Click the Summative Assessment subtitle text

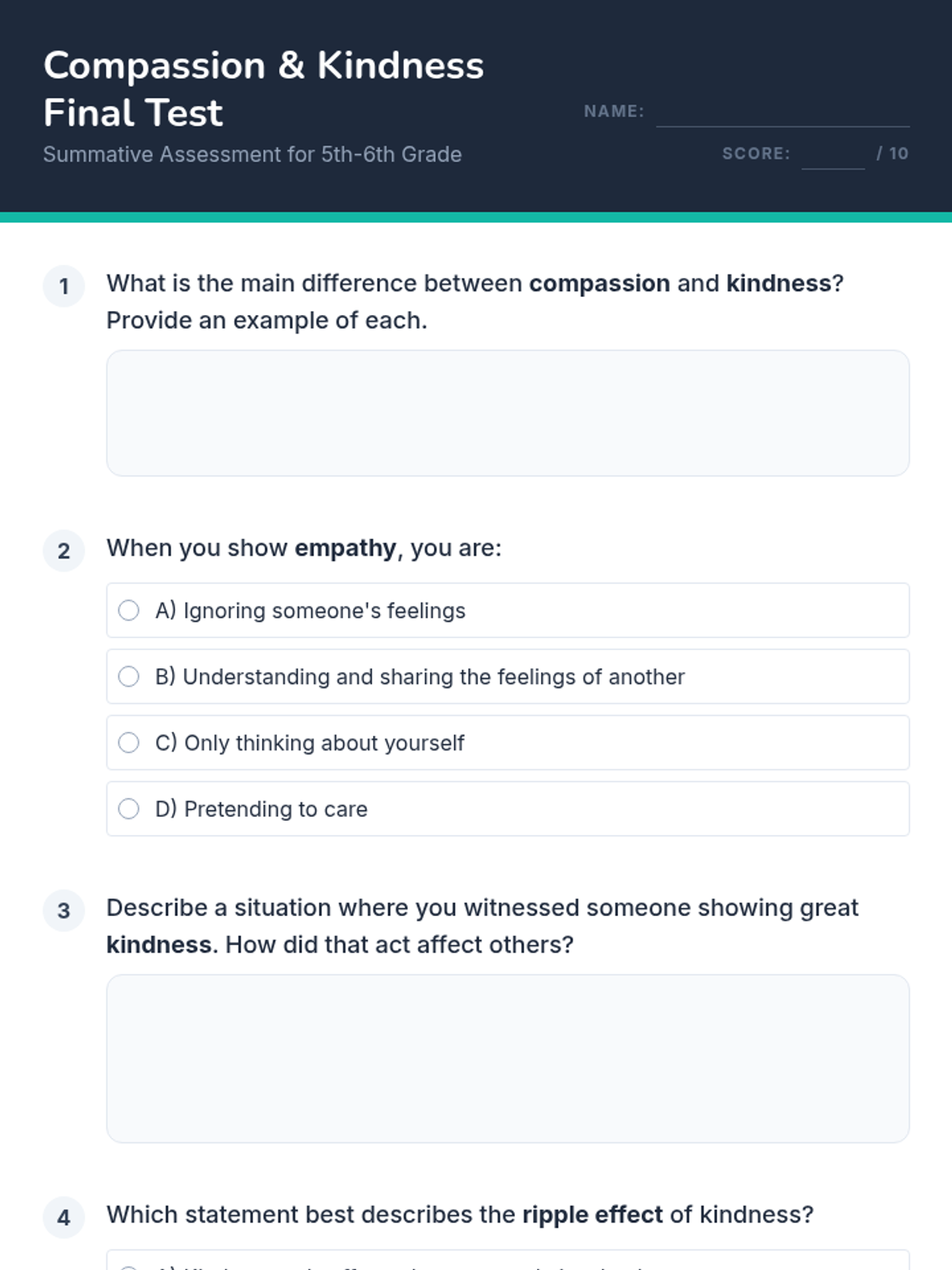(x=252, y=154)
